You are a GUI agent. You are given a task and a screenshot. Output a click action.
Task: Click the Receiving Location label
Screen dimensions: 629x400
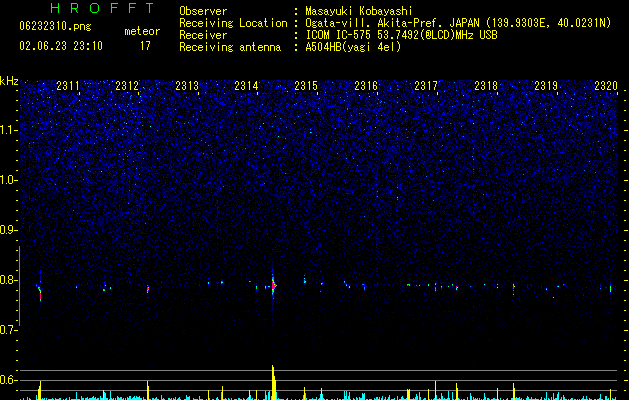[x=233, y=23]
